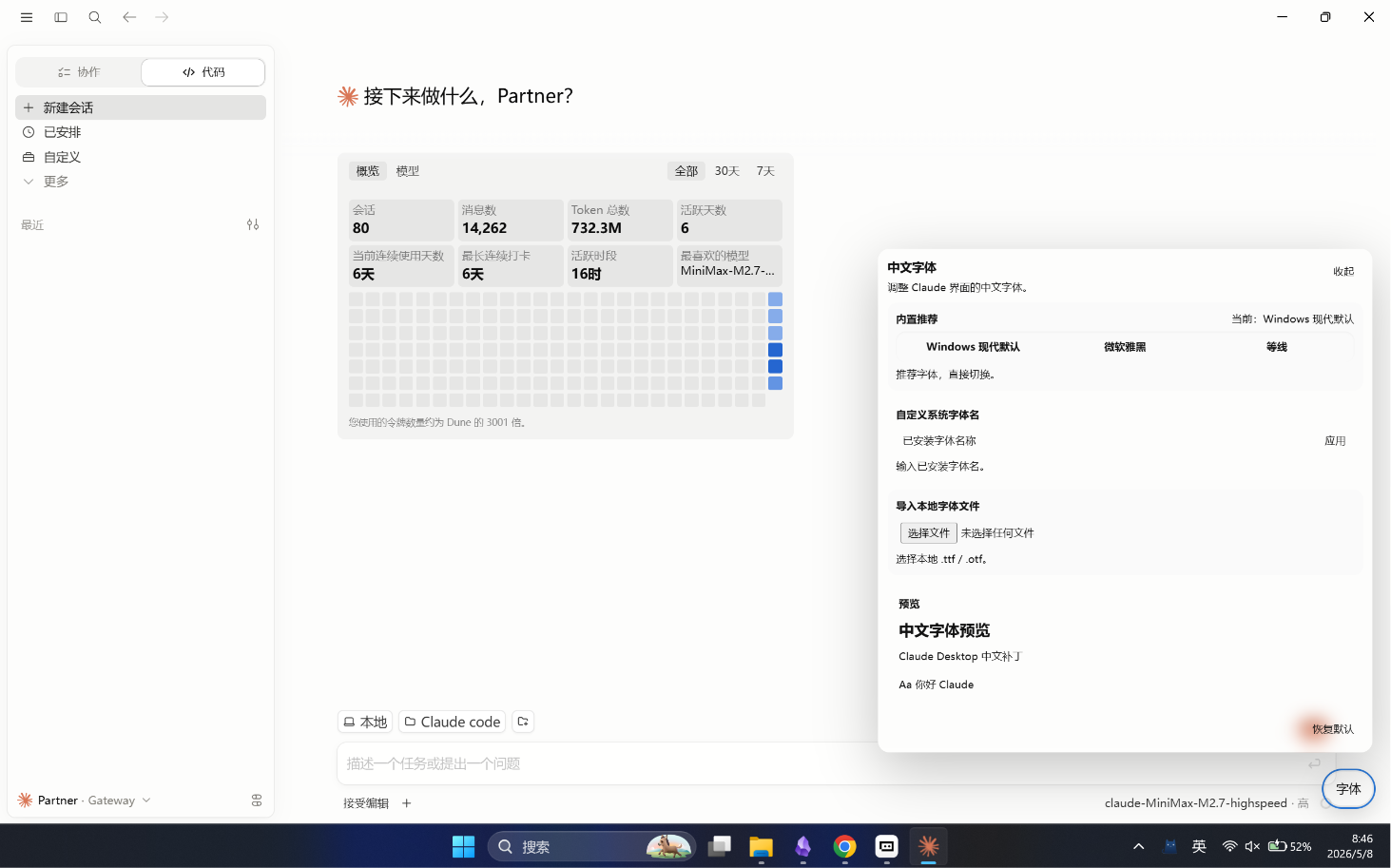Click the 当前连续使用天数 6天 card
This screenshot has width=1391, height=868.
click(x=401, y=265)
